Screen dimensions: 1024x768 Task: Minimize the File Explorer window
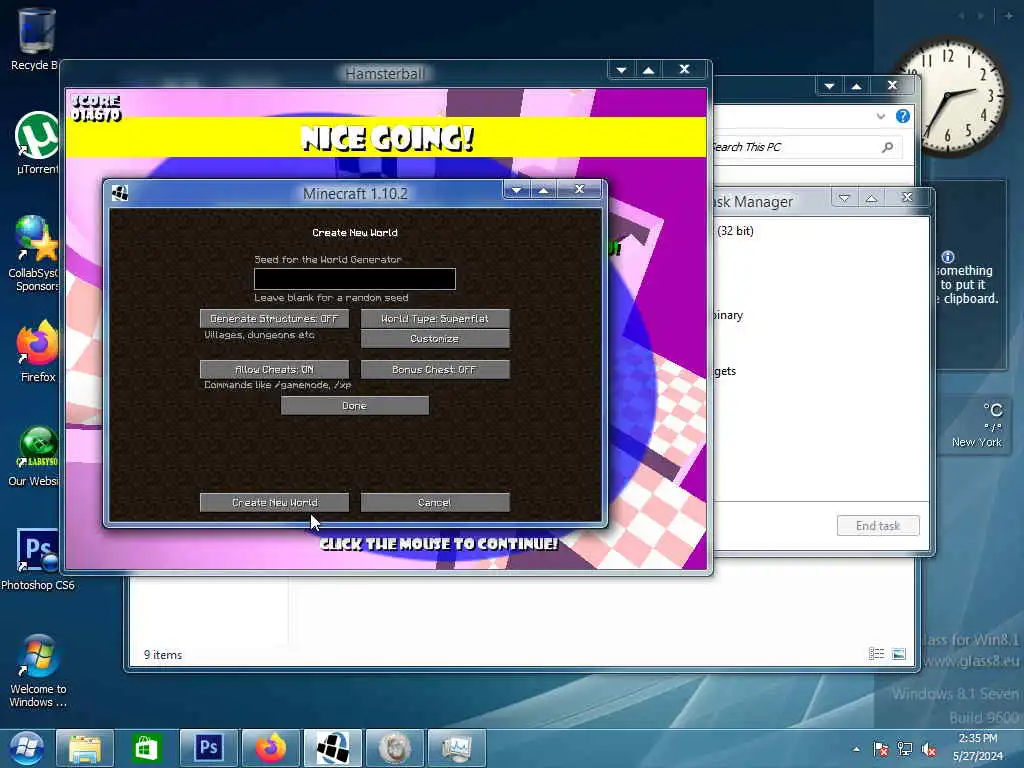[829, 86]
